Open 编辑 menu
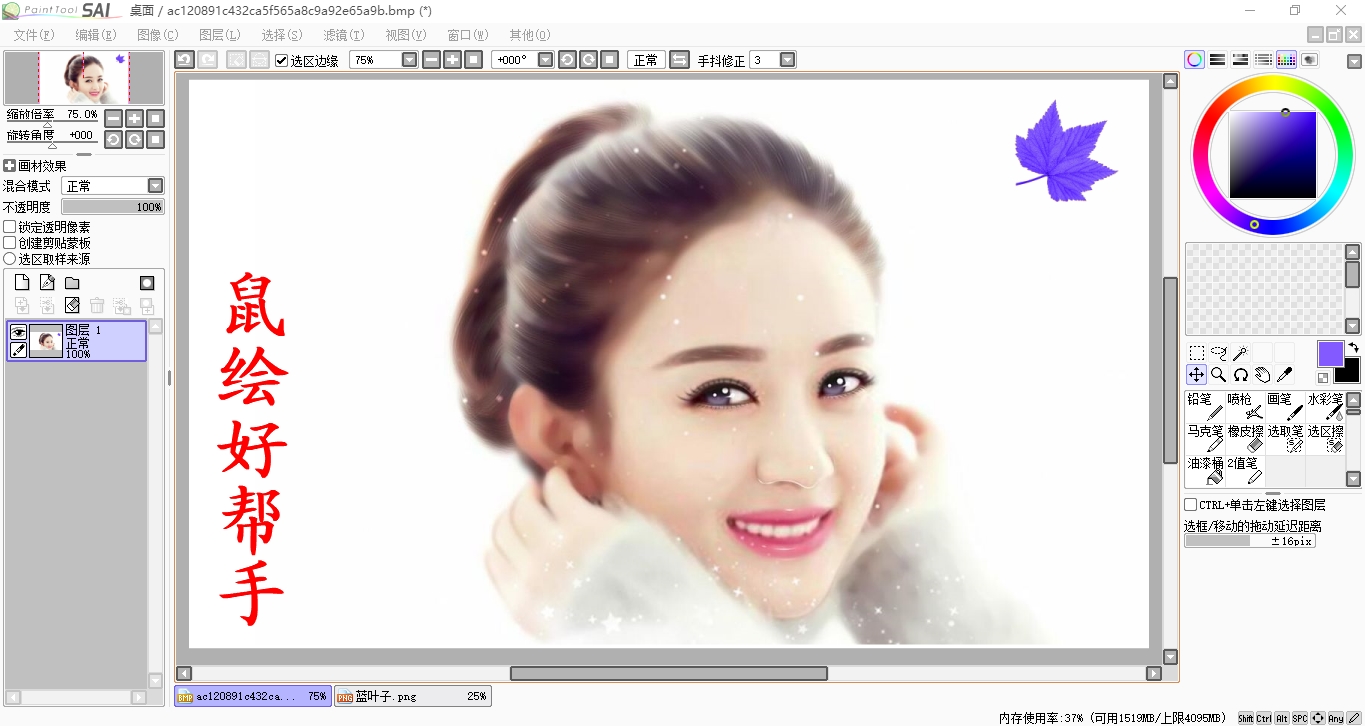The image size is (1365, 726). coord(96,35)
